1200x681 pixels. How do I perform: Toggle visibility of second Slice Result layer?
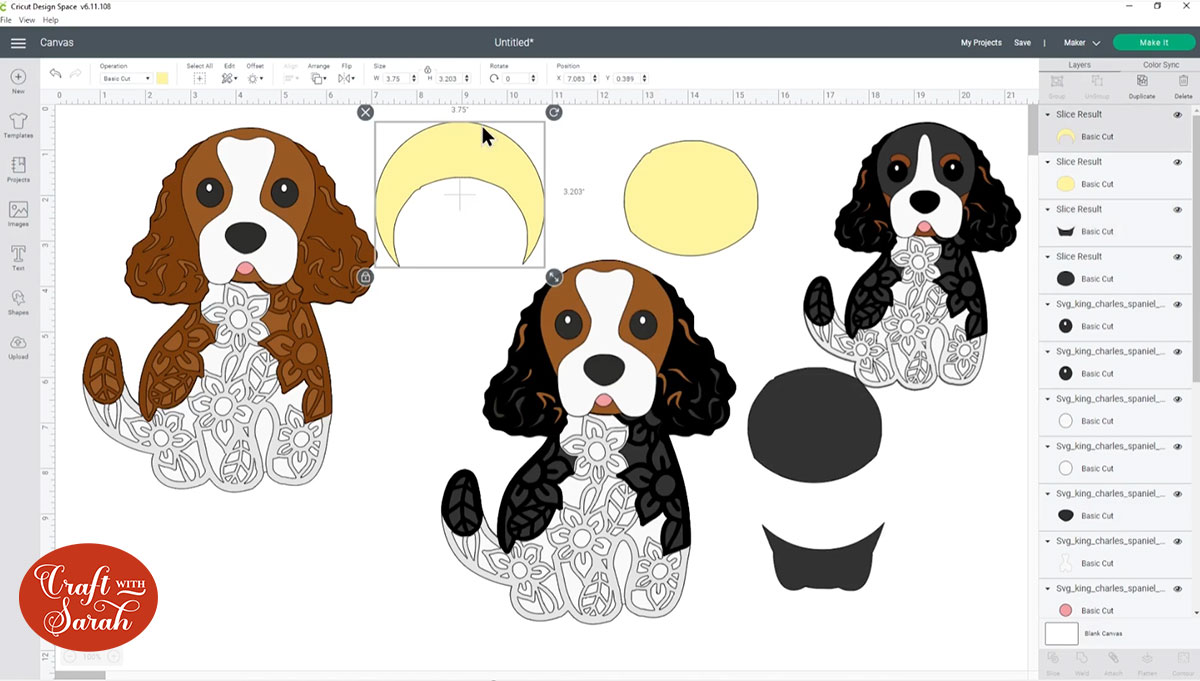1177,162
